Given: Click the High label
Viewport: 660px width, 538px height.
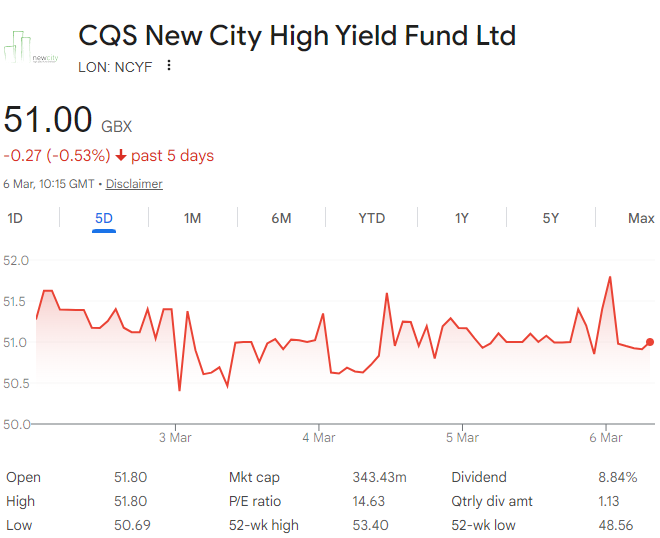Looking at the screenshot, I should 21,501.
